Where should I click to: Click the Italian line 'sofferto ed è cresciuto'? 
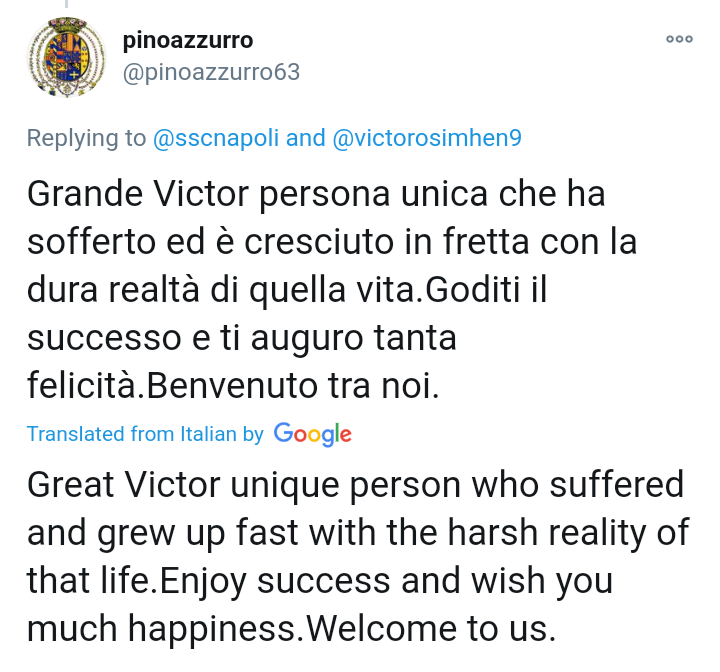click(x=332, y=242)
